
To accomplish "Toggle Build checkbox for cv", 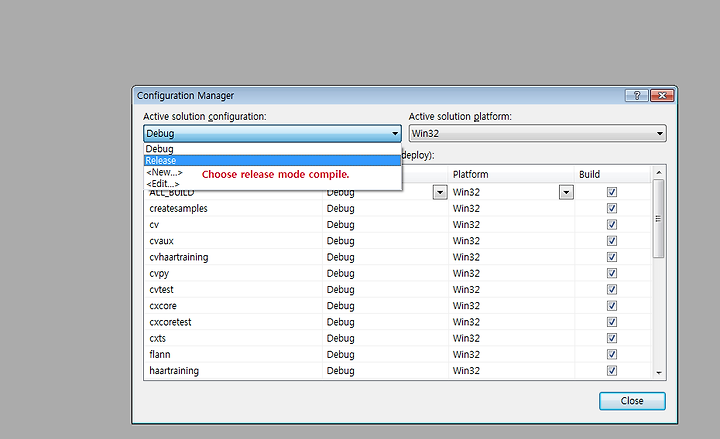I will [612, 225].
